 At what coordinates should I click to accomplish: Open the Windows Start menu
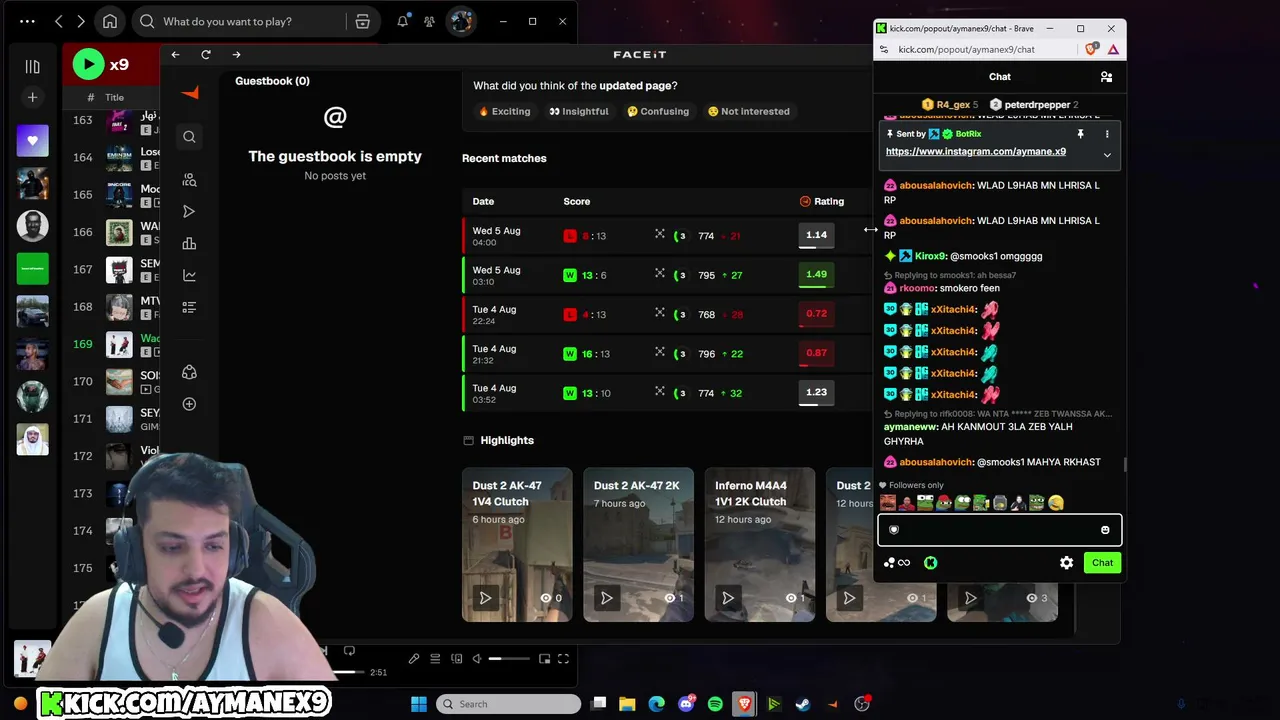pos(419,704)
